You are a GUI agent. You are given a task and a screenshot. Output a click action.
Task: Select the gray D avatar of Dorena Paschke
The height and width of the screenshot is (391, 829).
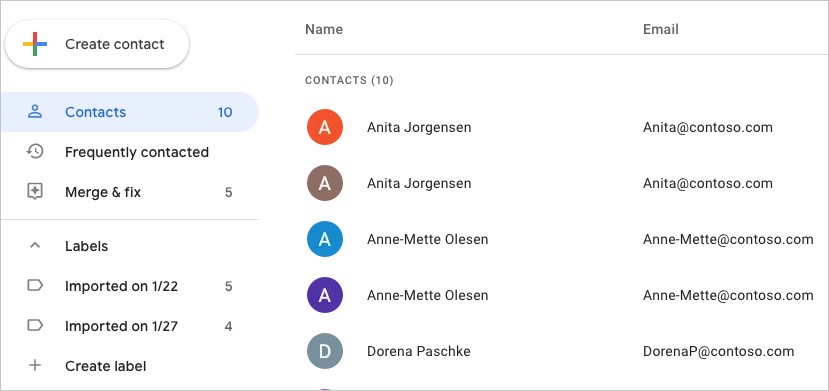click(325, 351)
